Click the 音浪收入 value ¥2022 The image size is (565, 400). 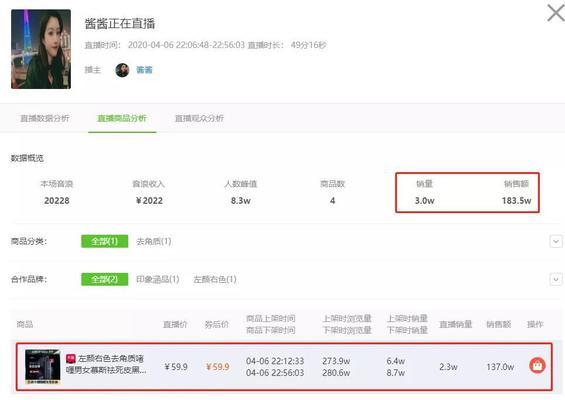point(149,201)
